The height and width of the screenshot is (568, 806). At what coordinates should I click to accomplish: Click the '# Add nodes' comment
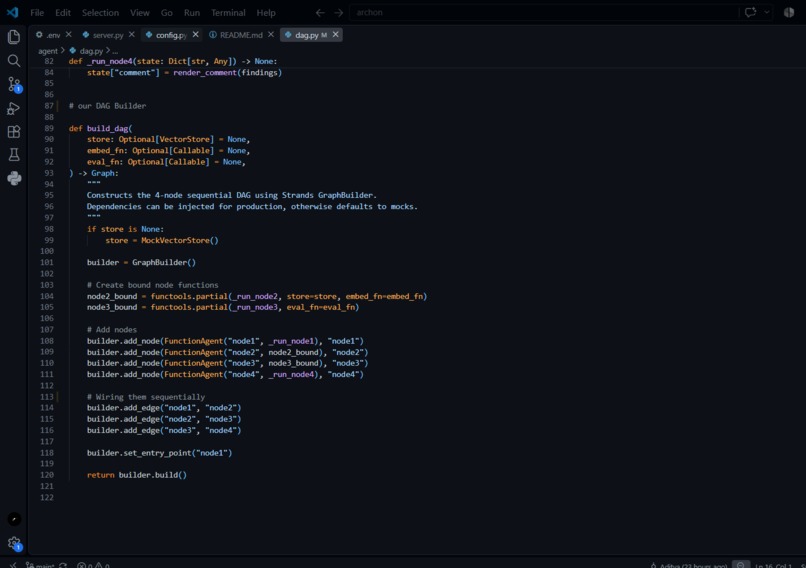click(112, 329)
